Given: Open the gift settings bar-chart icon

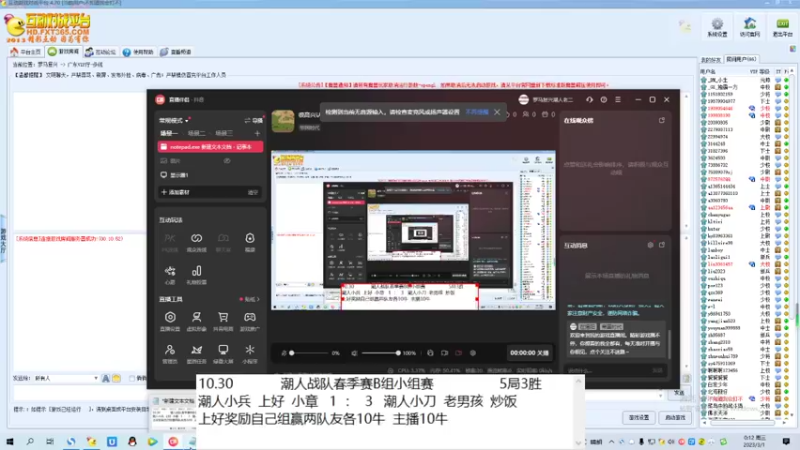Looking at the screenshot, I should [196, 271].
